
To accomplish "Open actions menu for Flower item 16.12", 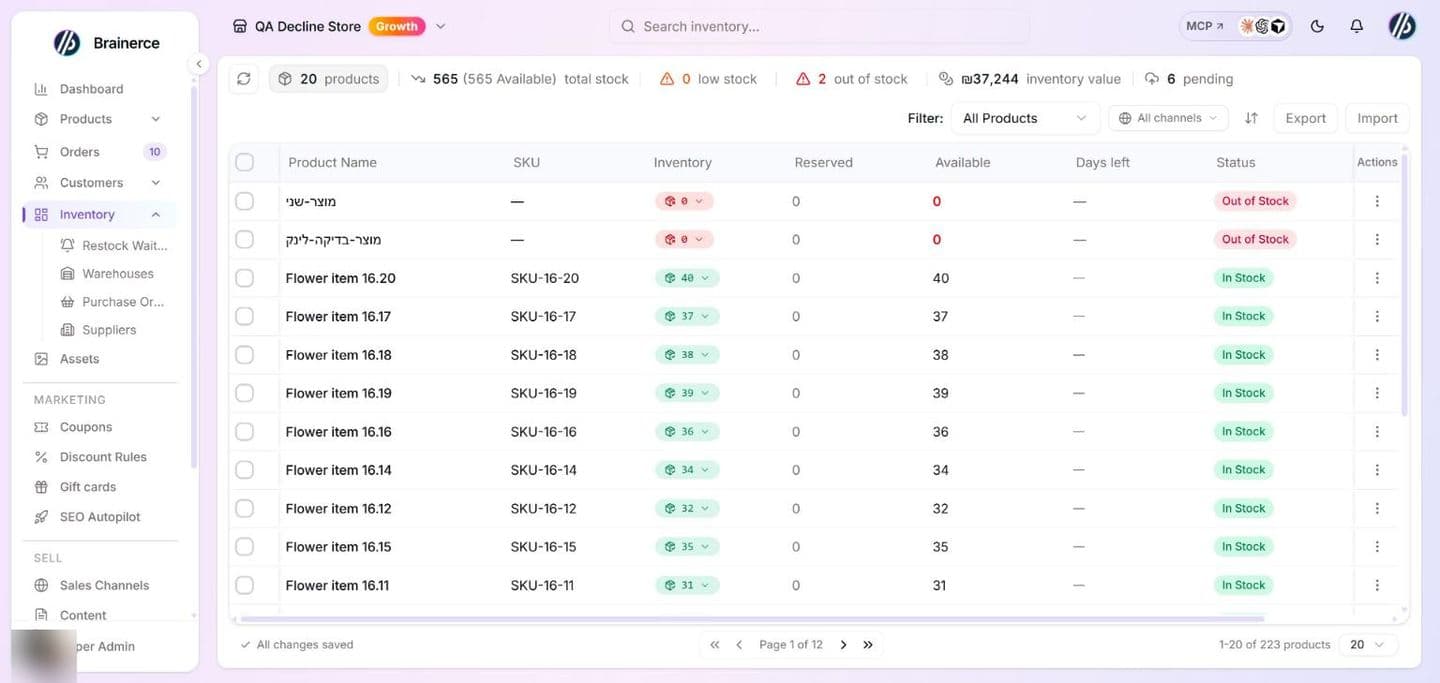I will coord(1377,508).
